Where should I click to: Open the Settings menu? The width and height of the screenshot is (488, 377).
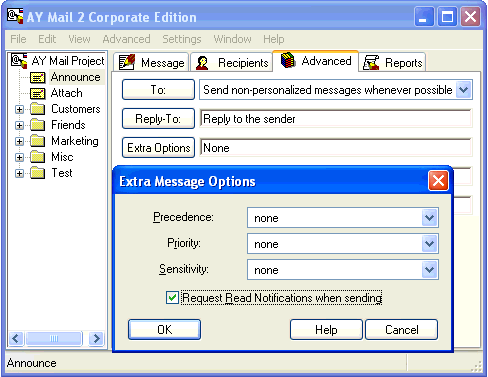click(182, 39)
